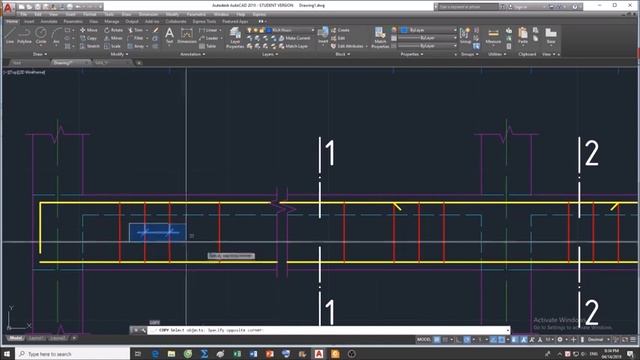The image size is (640, 360).
Task: Open the Insert ribbon tab
Action: (x=29, y=21)
